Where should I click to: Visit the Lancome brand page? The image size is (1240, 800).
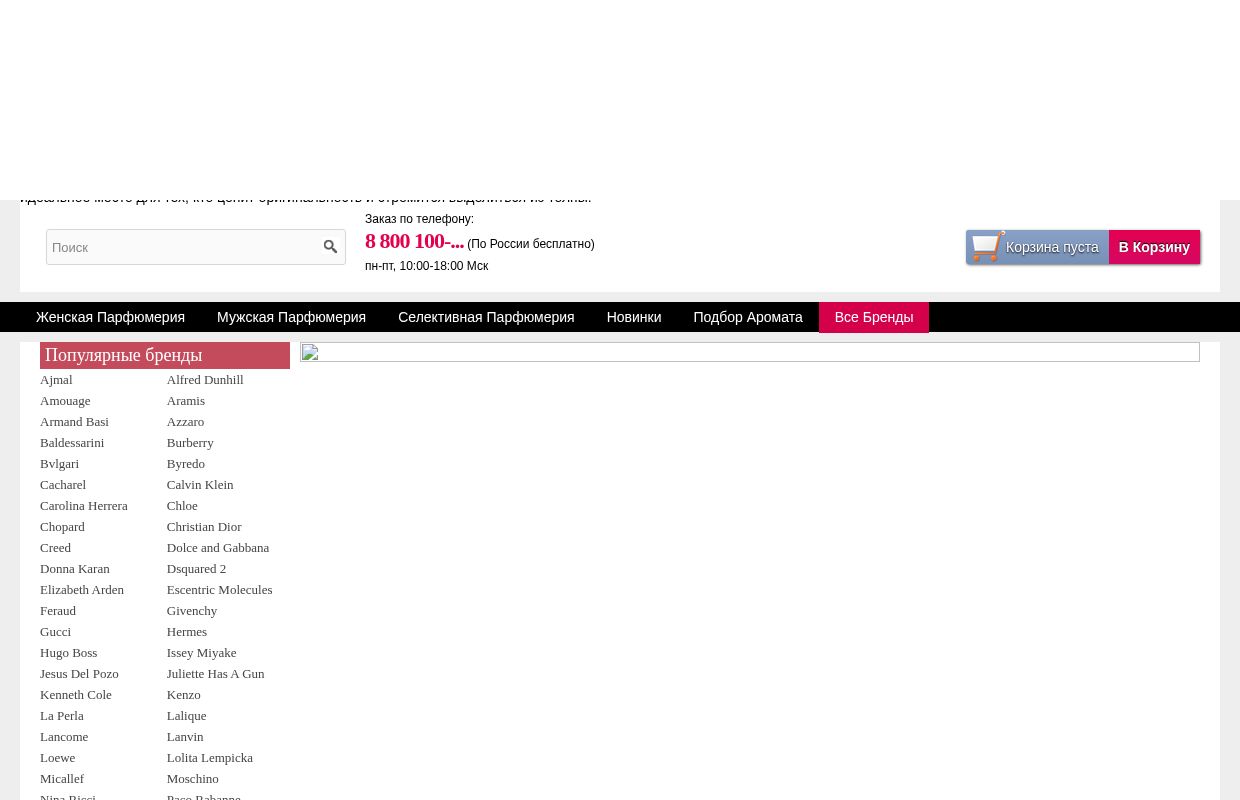tap(64, 737)
